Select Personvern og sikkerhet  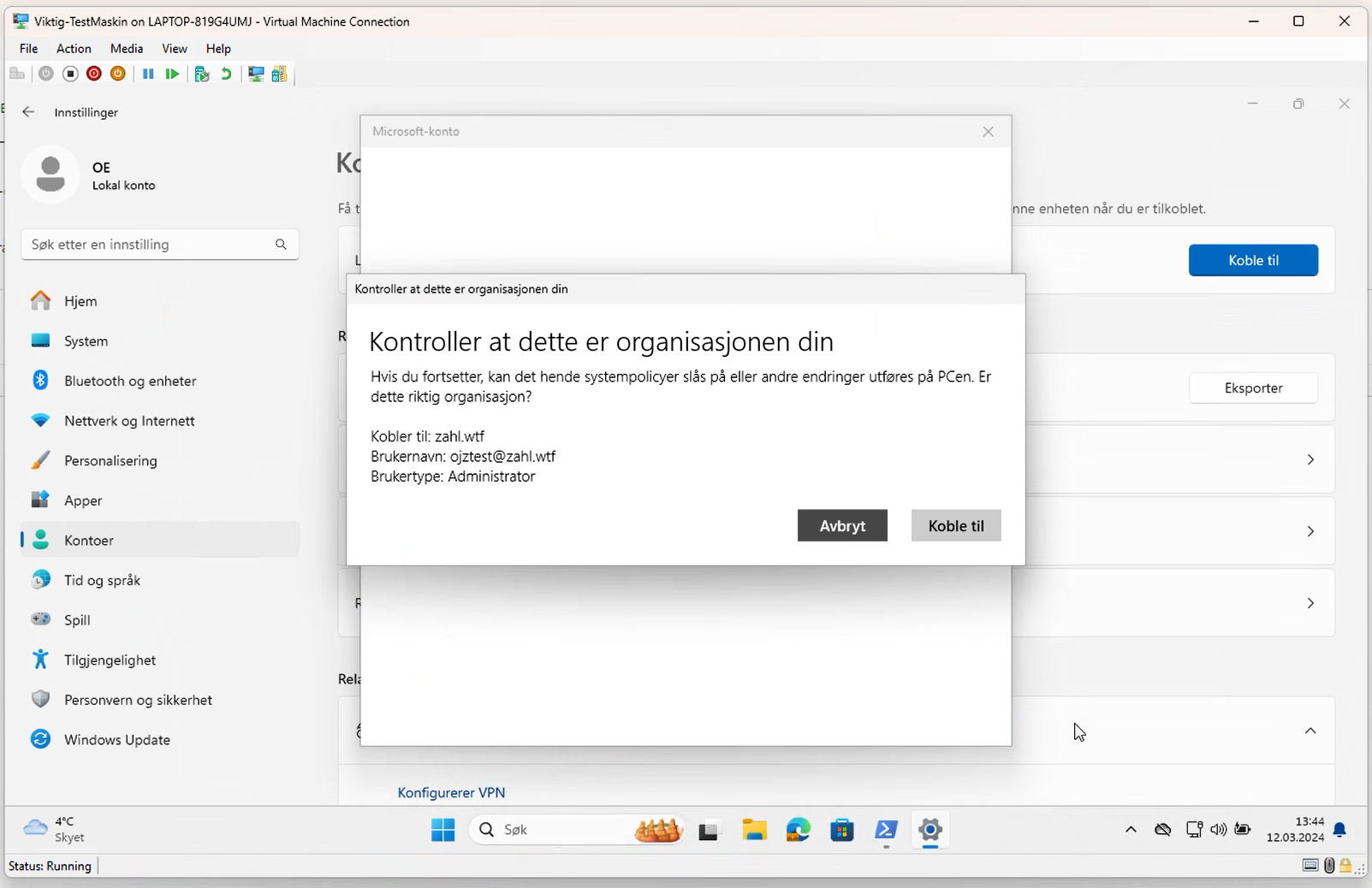[x=160, y=700]
